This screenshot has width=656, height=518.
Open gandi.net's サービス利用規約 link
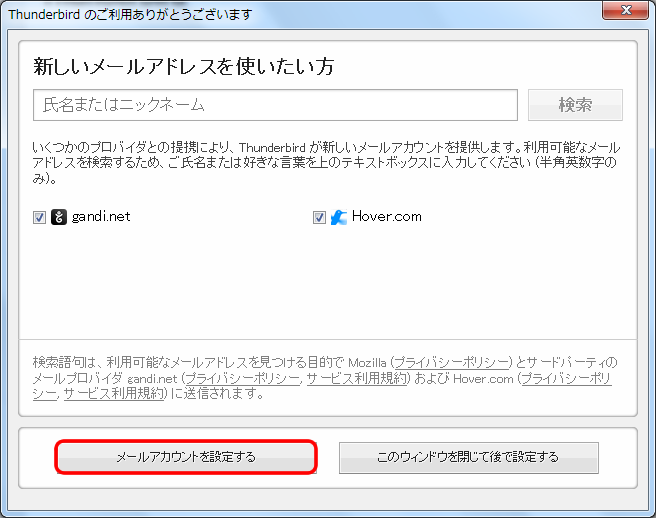click(357, 378)
